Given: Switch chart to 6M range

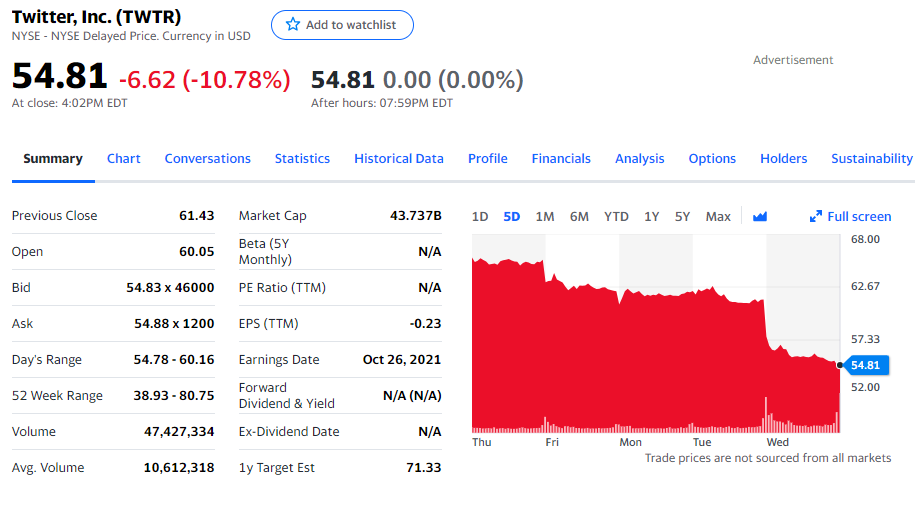Looking at the screenshot, I should pos(579,216).
